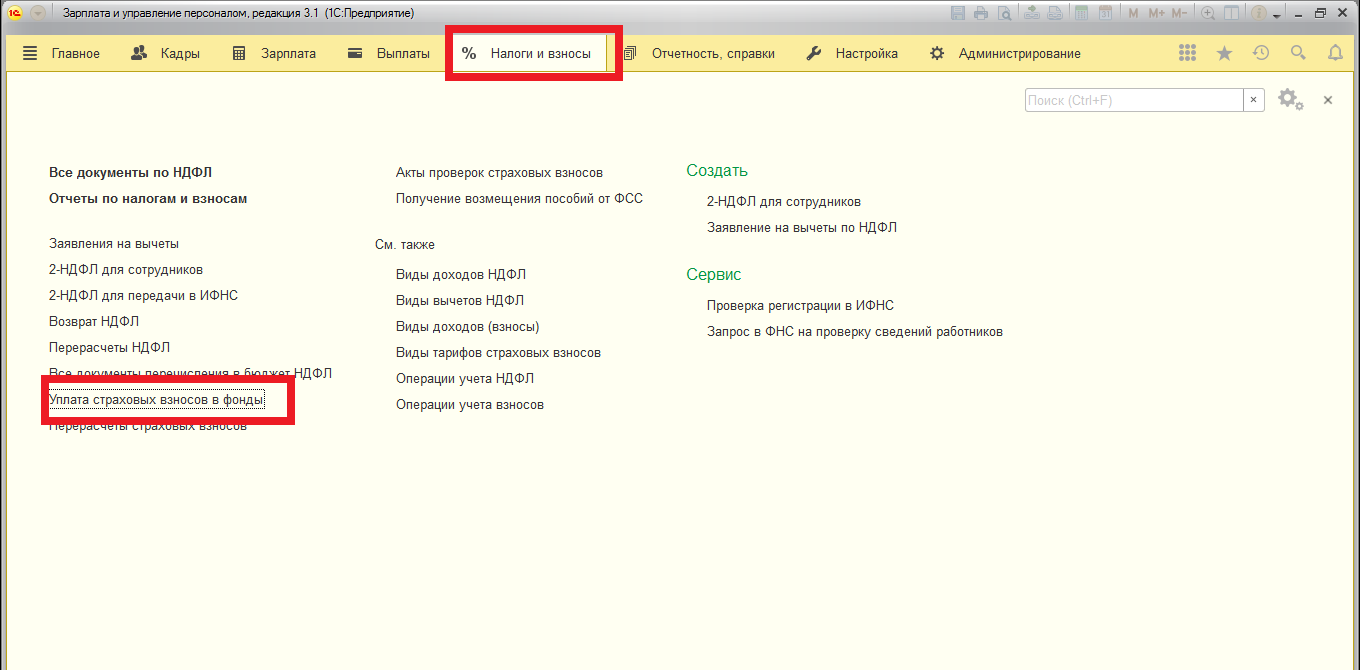Click the Print icon in title bar
Viewport: 1360px width, 670px height.
(x=981, y=13)
